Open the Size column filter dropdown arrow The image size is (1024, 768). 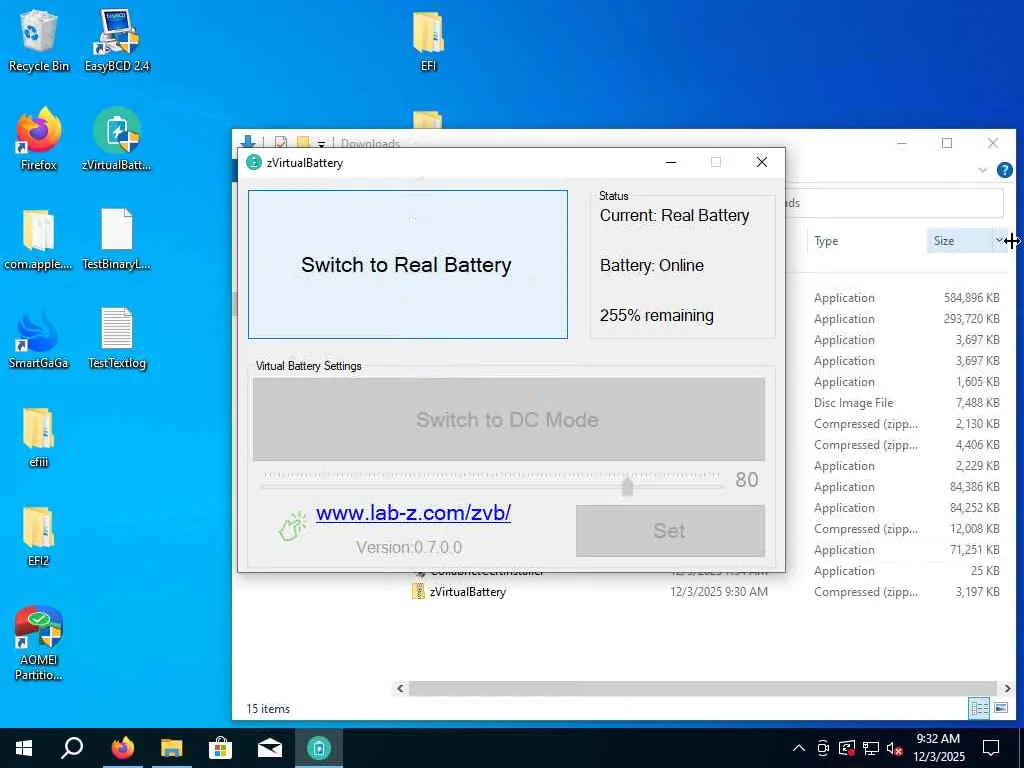(x=999, y=240)
